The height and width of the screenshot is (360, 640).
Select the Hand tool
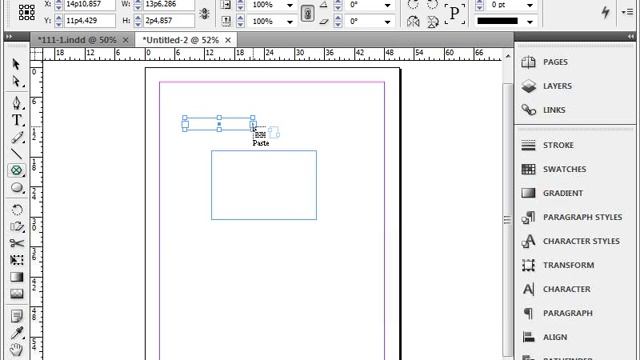pos(16,350)
